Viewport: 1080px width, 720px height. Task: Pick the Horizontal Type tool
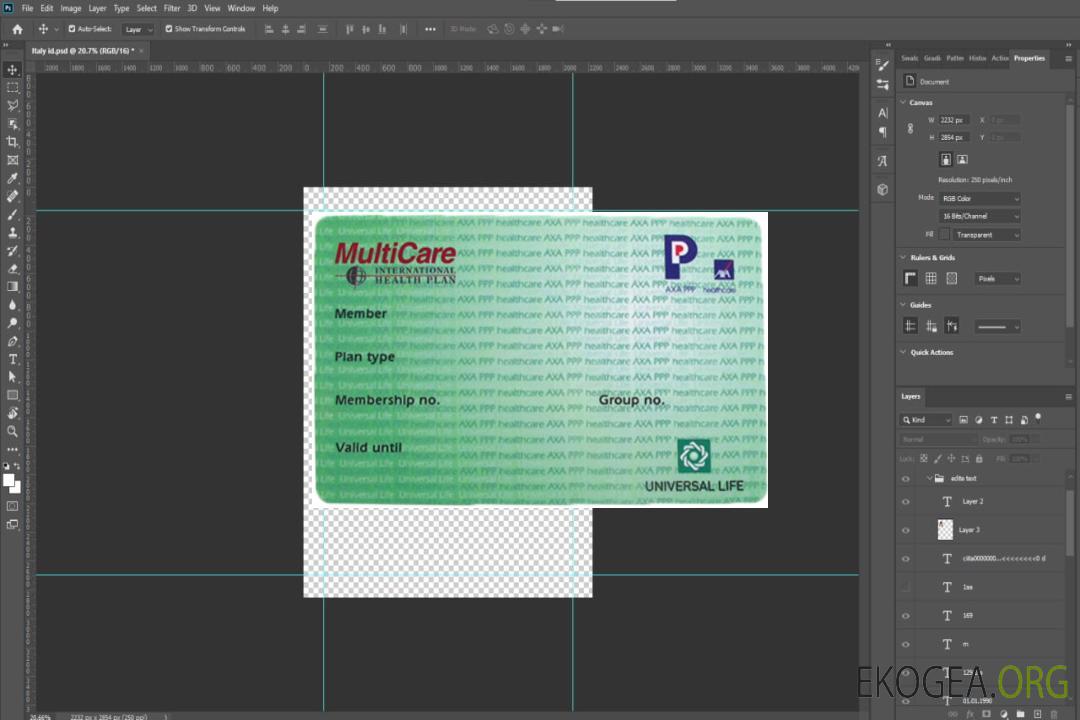[13, 359]
